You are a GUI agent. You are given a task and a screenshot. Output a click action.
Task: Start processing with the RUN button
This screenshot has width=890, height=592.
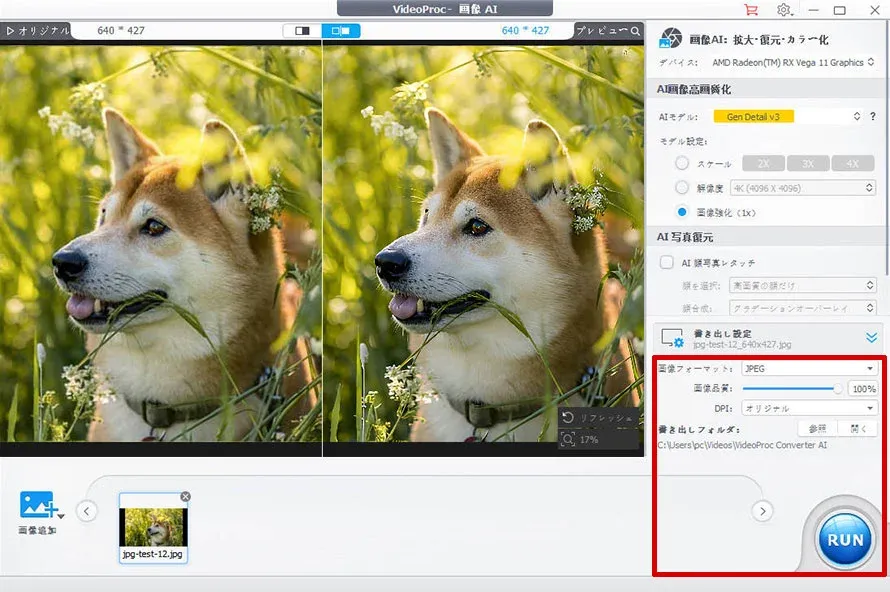pos(845,539)
